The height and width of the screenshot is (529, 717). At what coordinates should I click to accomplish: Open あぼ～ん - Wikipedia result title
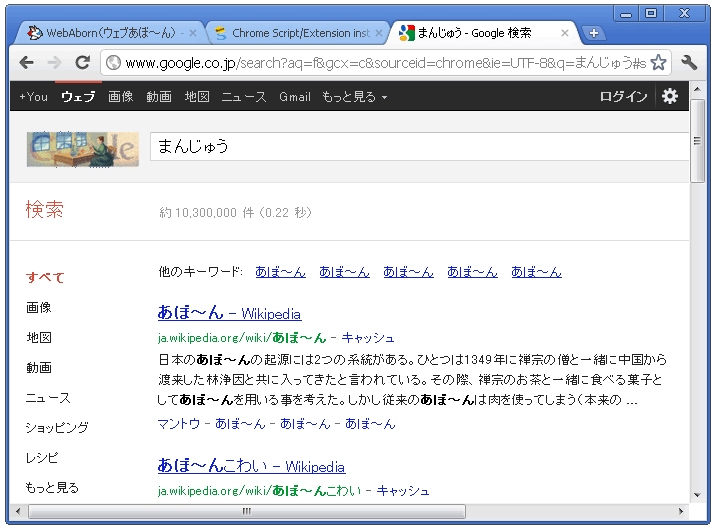pos(229,313)
